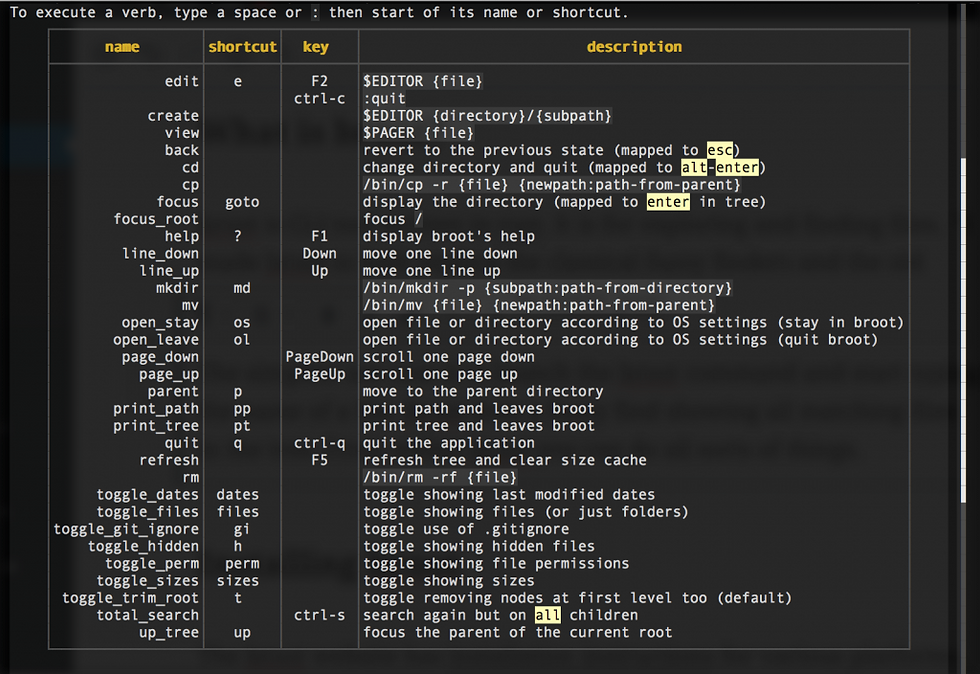Select the 'mkdir' verb name
The image size is (980, 674).
click(x=178, y=288)
